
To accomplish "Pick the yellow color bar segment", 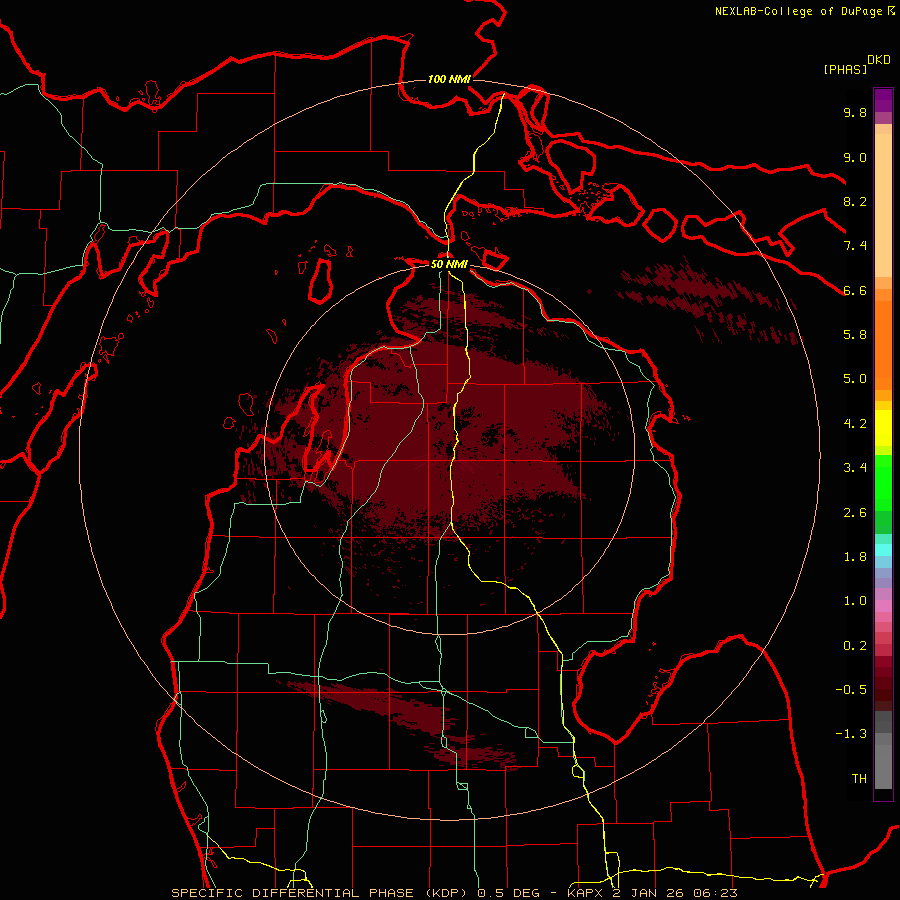I will point(883,428).
